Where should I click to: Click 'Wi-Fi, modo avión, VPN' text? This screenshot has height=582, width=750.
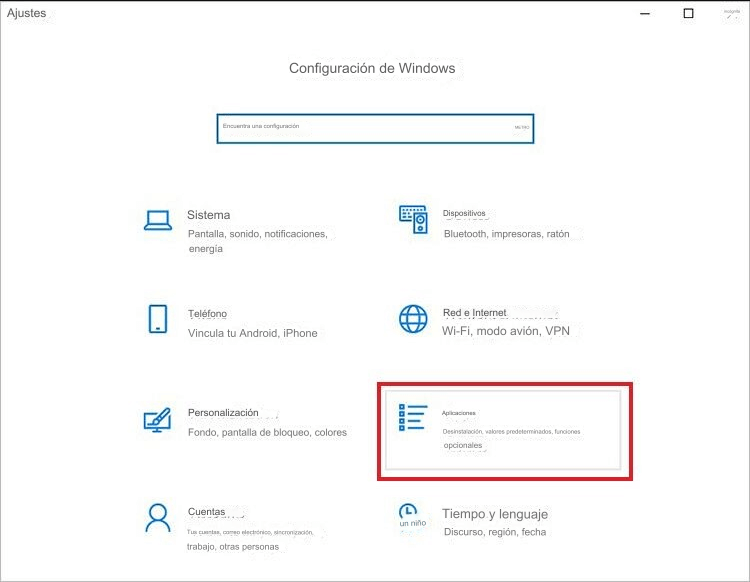coord(506,331)
